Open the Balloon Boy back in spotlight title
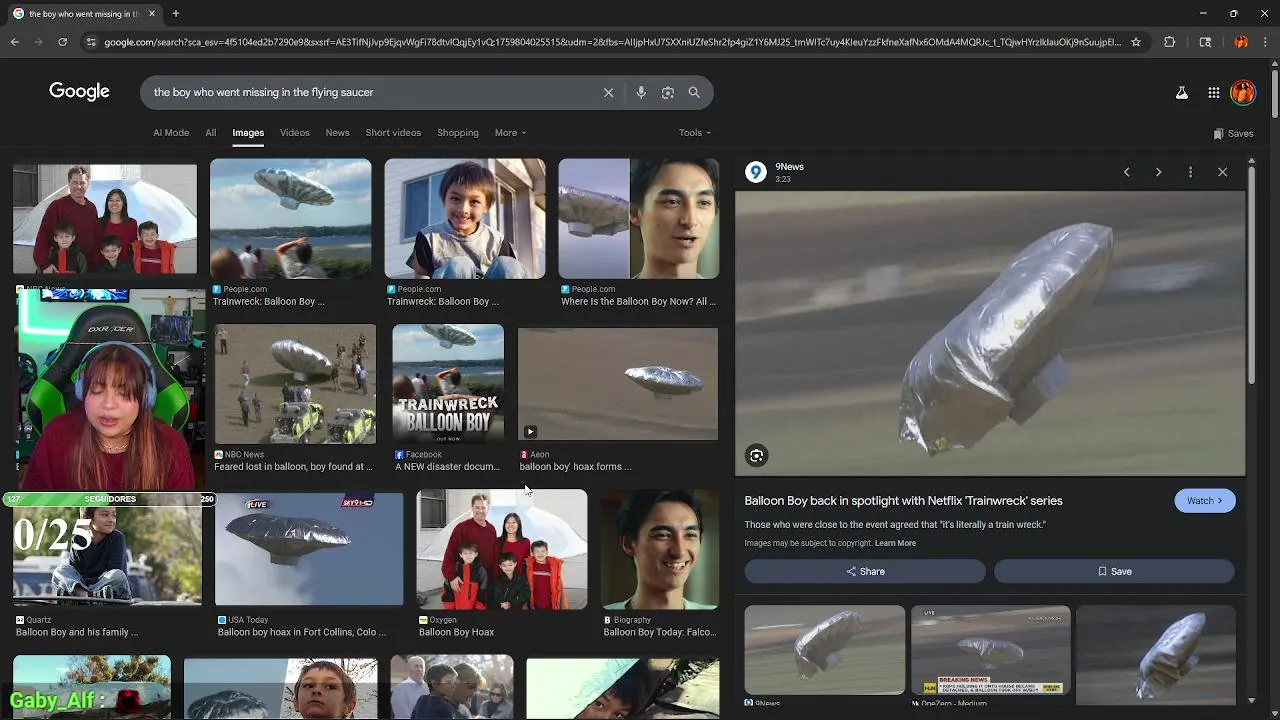Viewport: 1280px width, 720px height. (903, 501)
